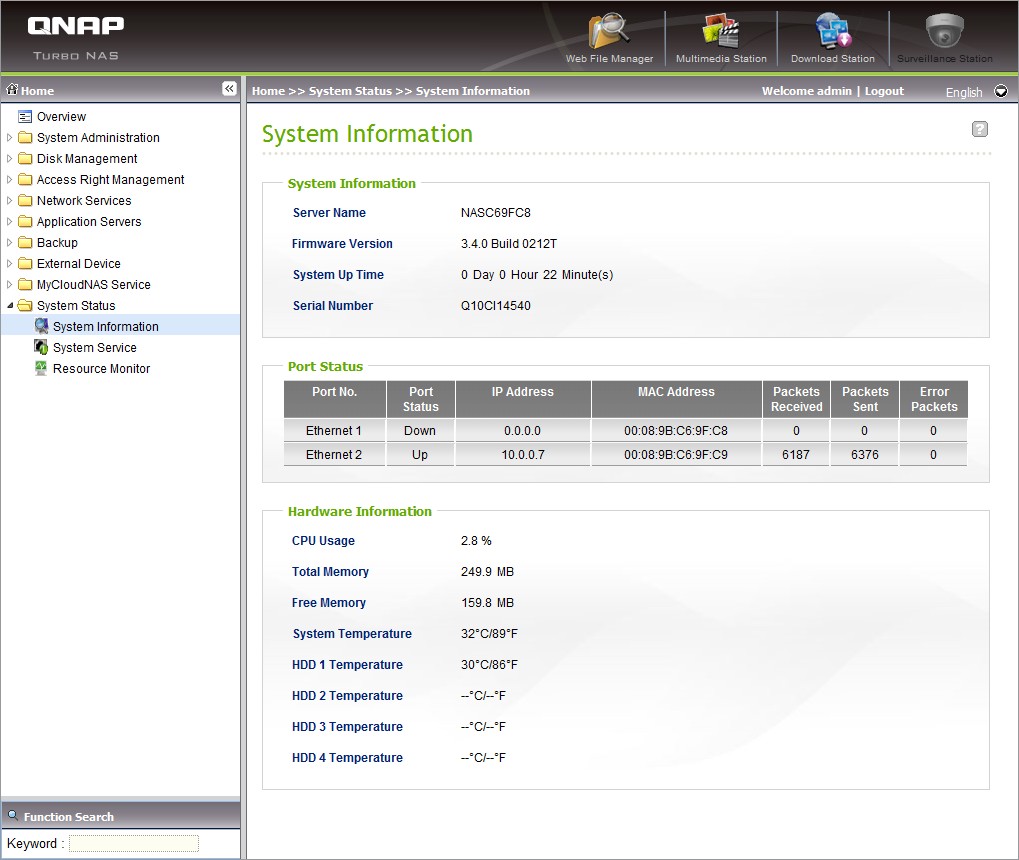Click the help question mark icon
1019x860 pixels.
coord(980,129)
